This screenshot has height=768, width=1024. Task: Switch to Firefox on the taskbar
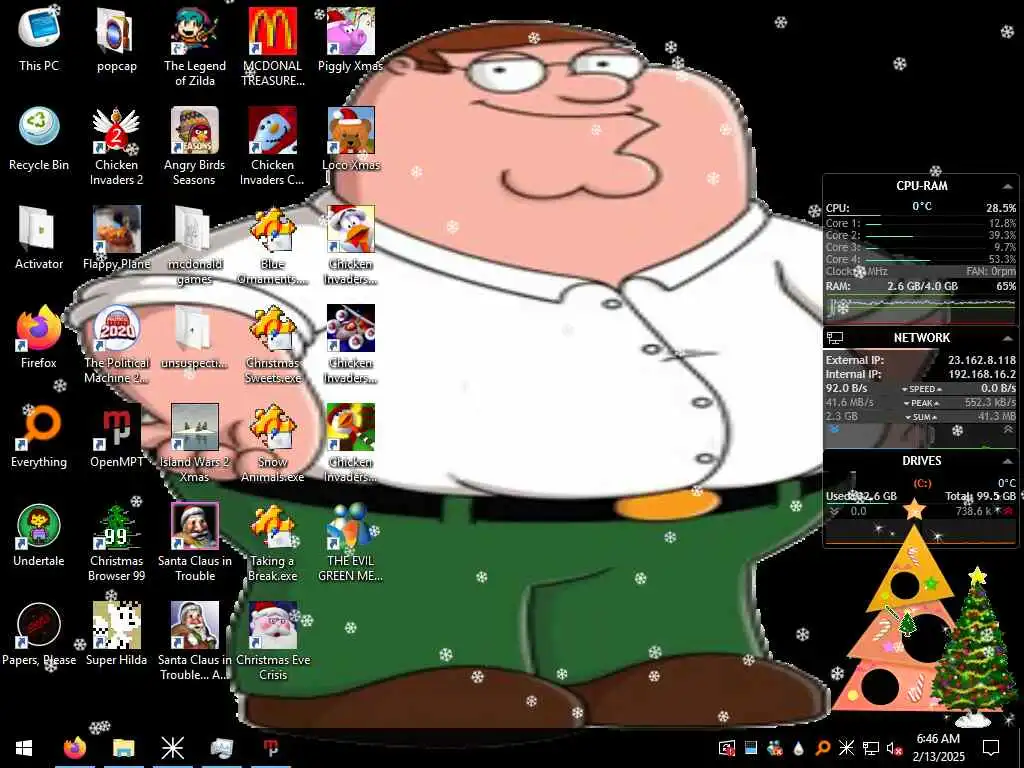tap(74, 748)
